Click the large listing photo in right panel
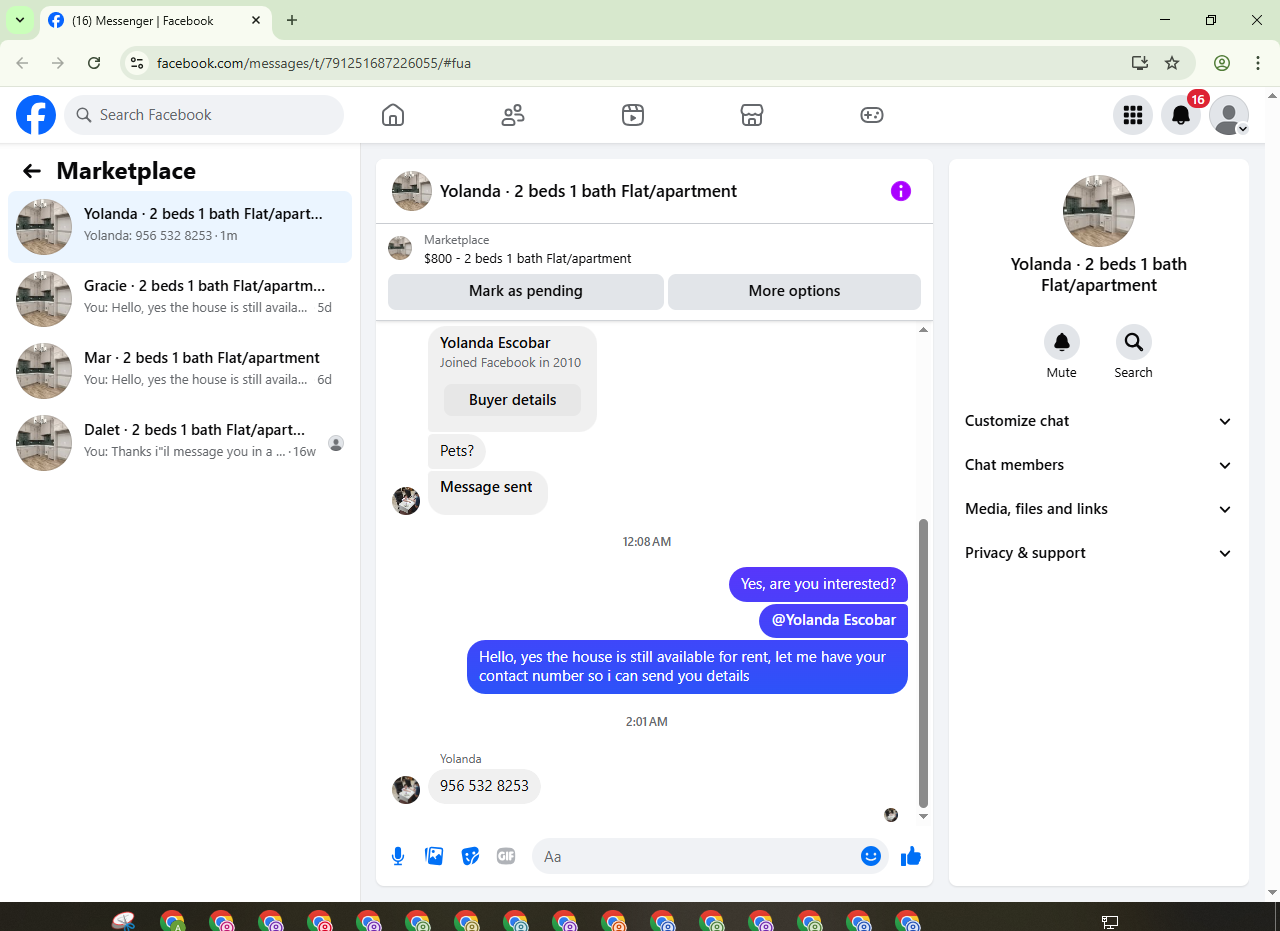 pos(1098,211)
